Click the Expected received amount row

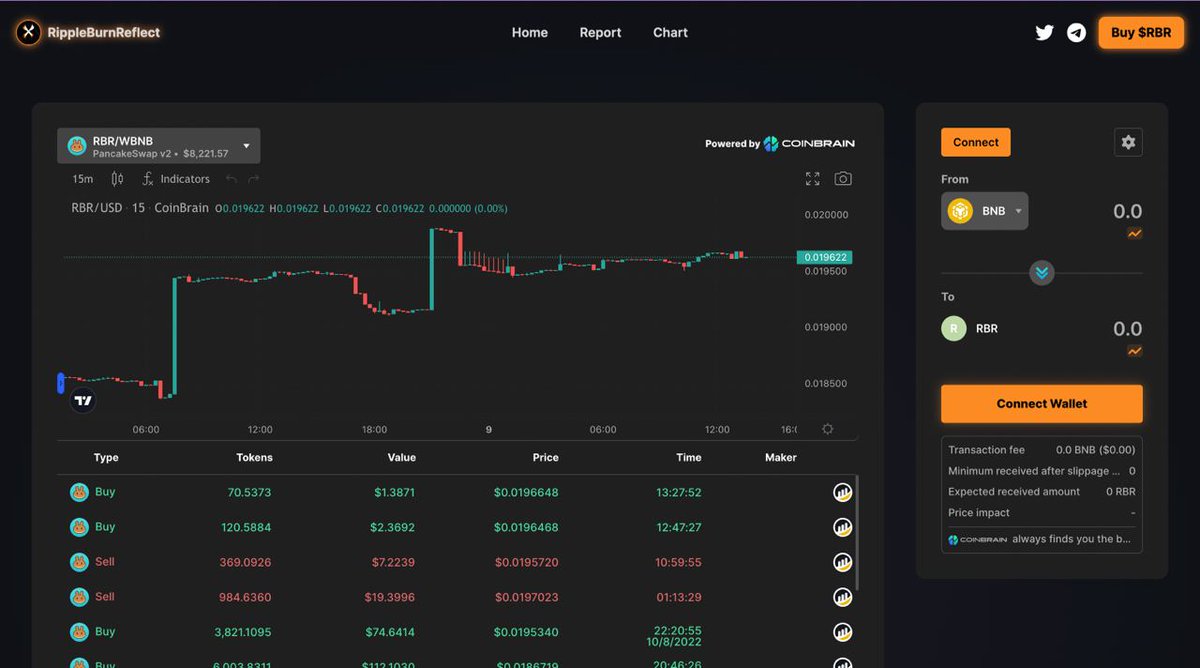pos(1041,491)
